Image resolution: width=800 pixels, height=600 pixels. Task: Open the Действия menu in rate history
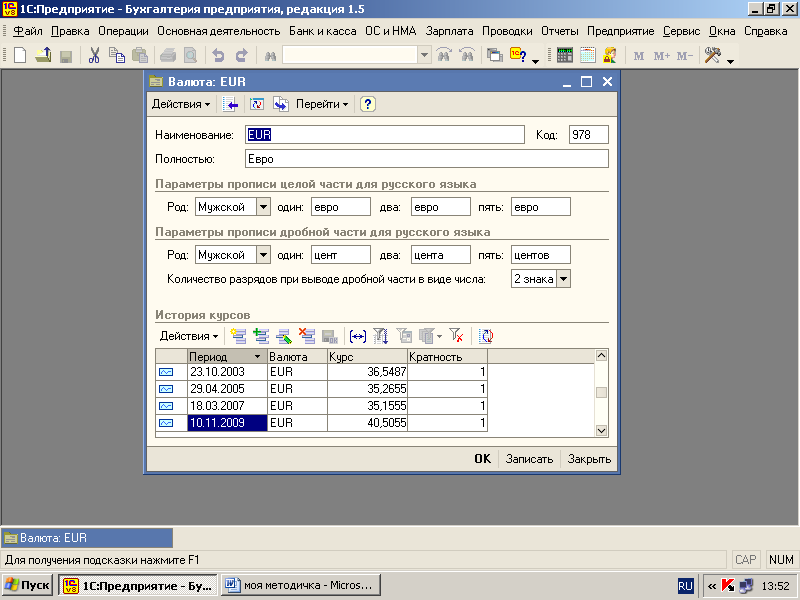[189, 336]
